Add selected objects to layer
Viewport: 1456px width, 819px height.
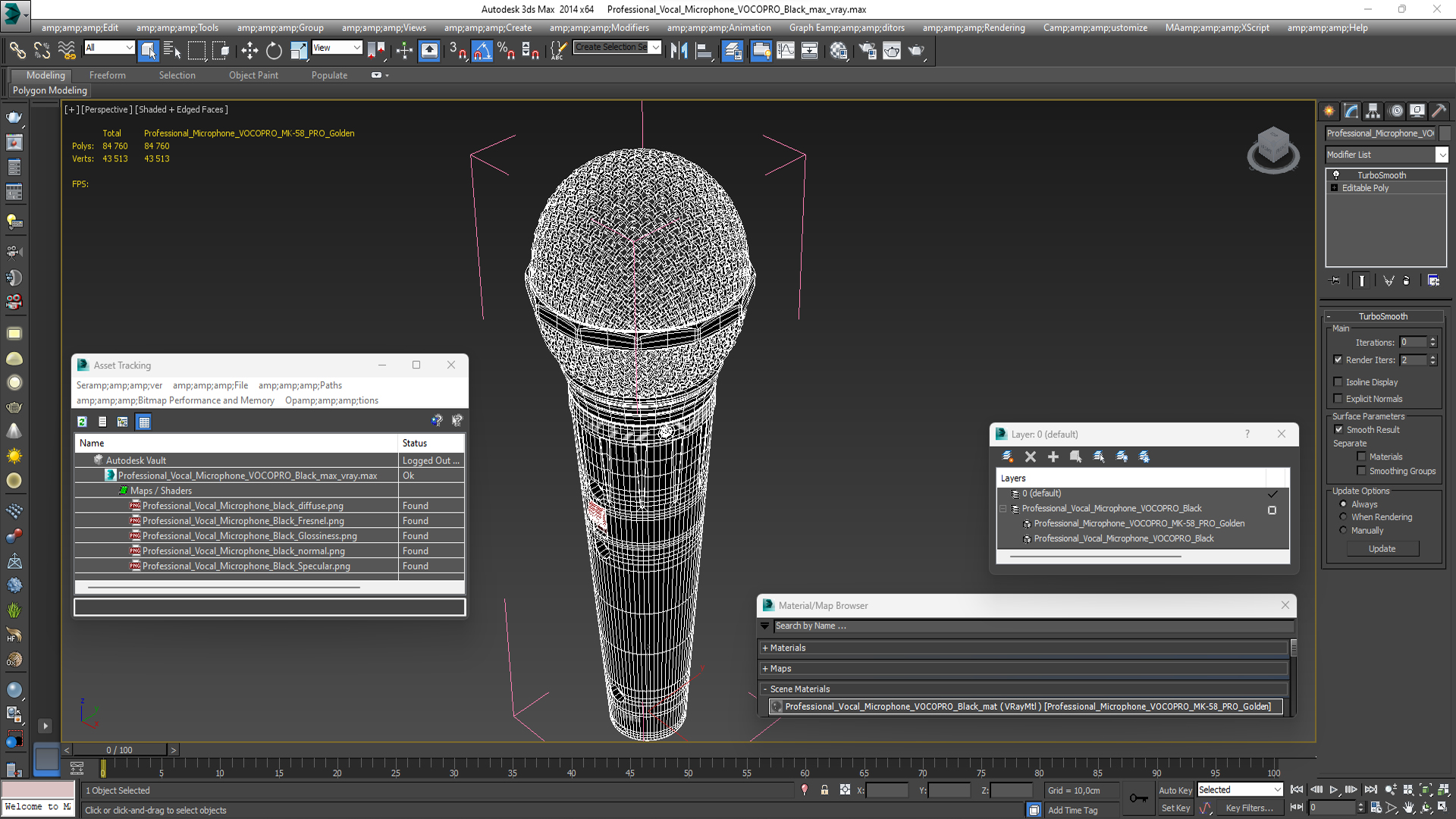click(x=1053, y=457)
